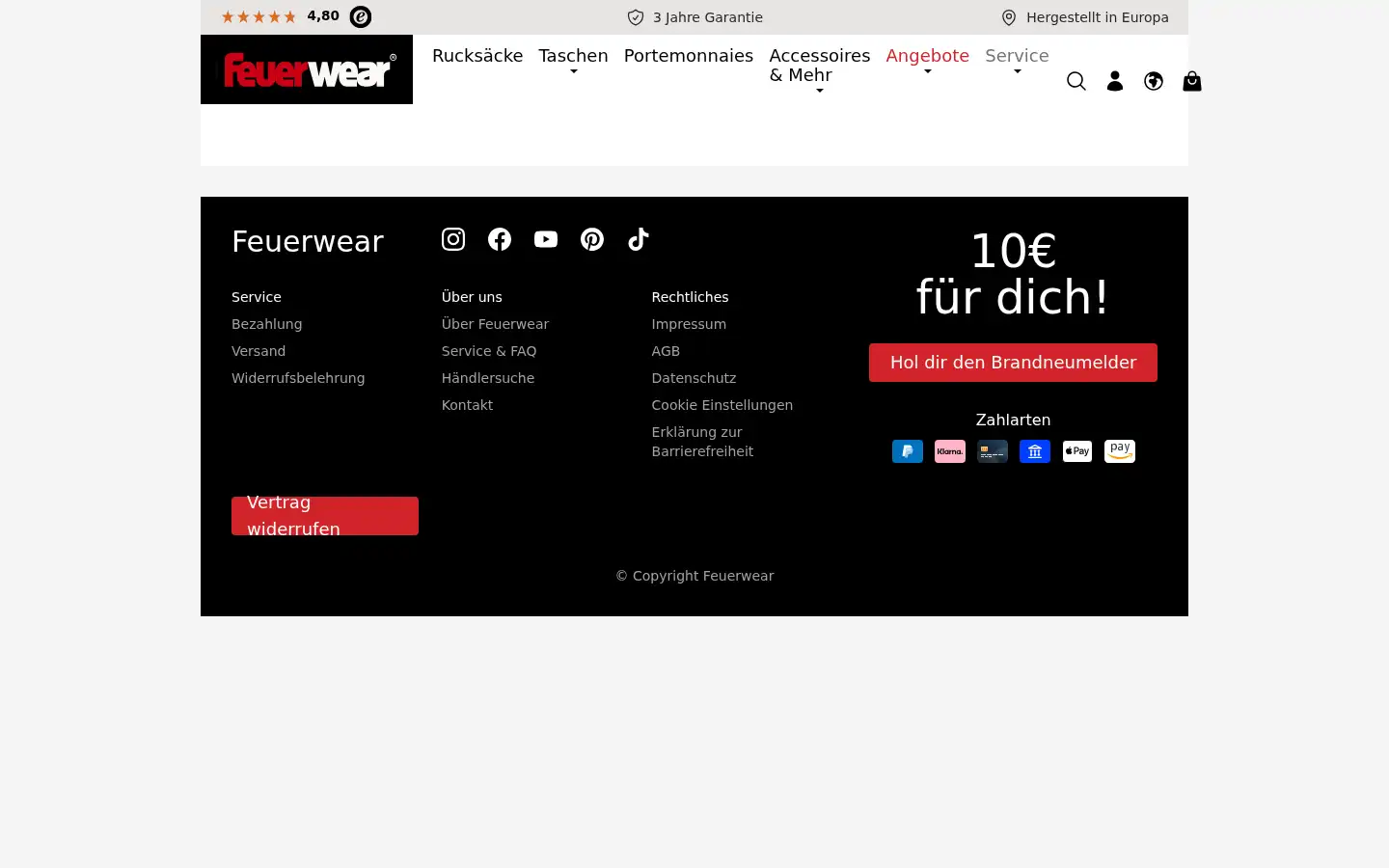Screen dimensions: 1389x868
Task: Click the location pin icon
Action: tap(1009, 17)
